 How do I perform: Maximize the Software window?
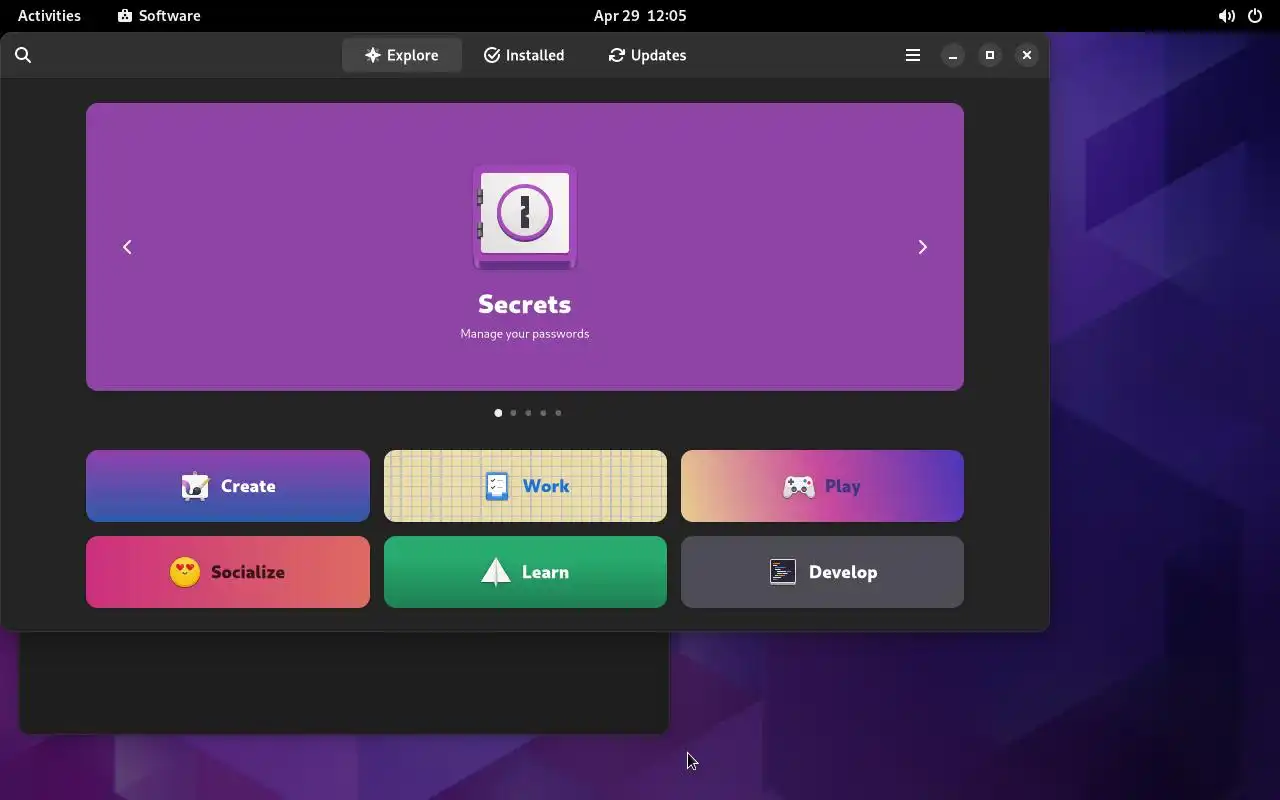point(990,55)
